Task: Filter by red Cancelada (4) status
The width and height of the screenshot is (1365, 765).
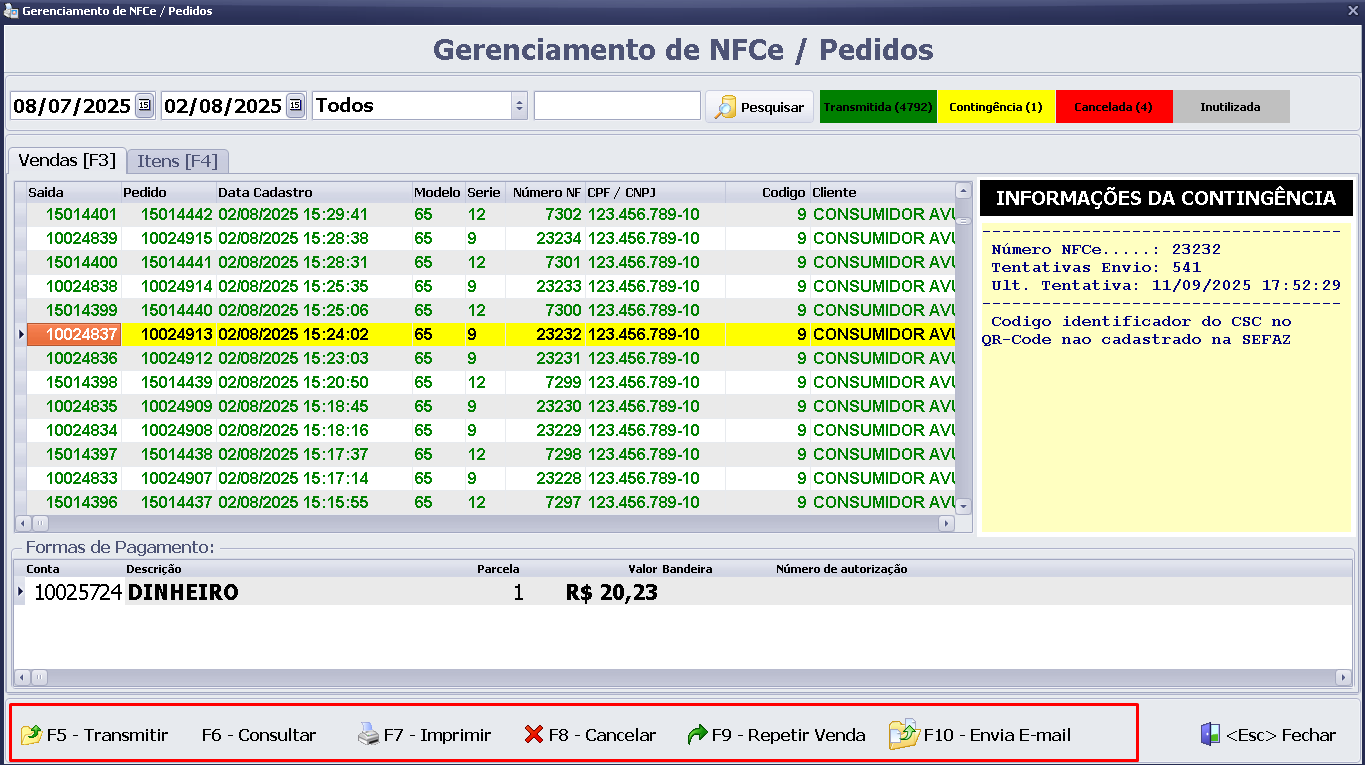Action: tap(1113, 107)
